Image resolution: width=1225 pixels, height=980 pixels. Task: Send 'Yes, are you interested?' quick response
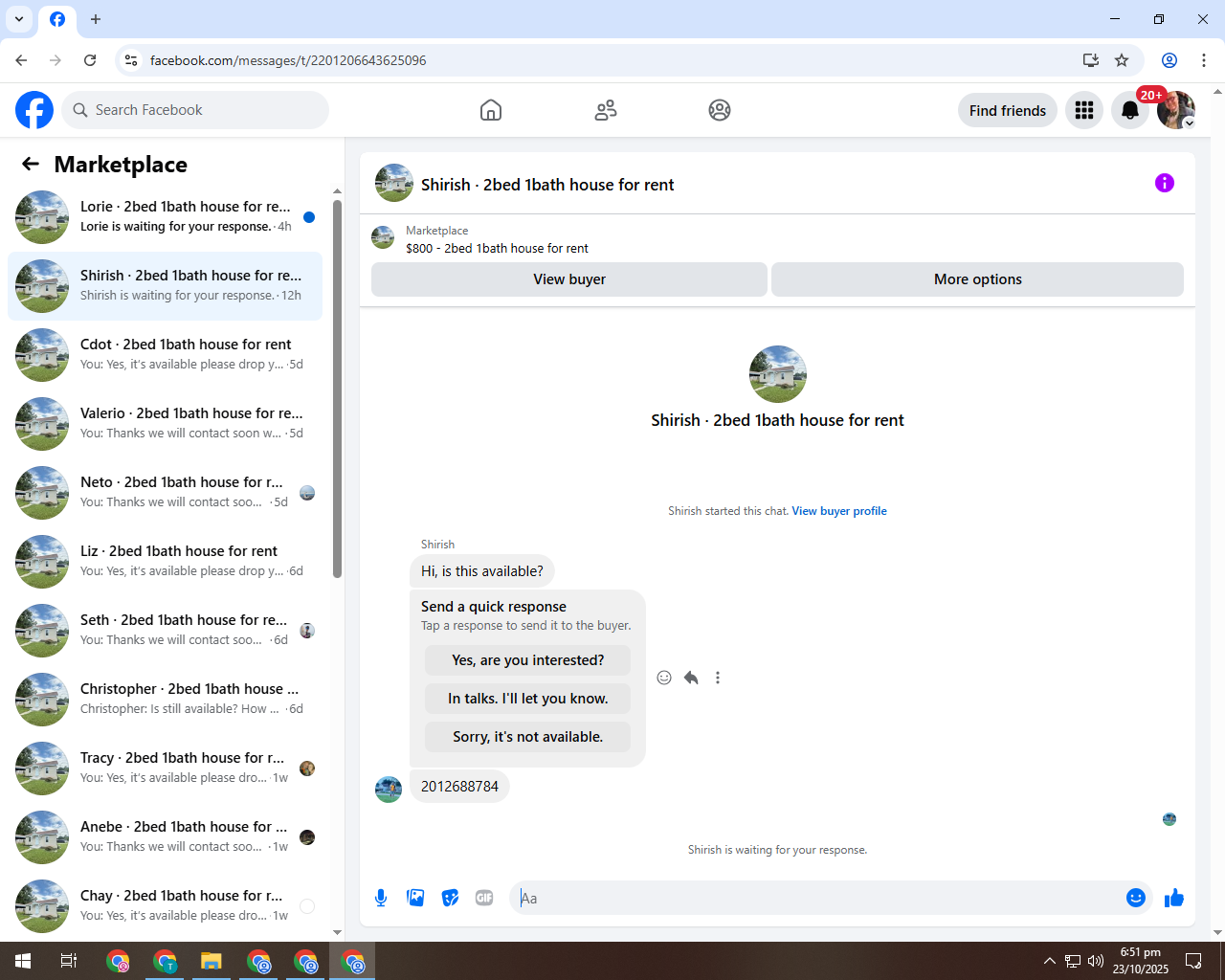tap(527, 660)
